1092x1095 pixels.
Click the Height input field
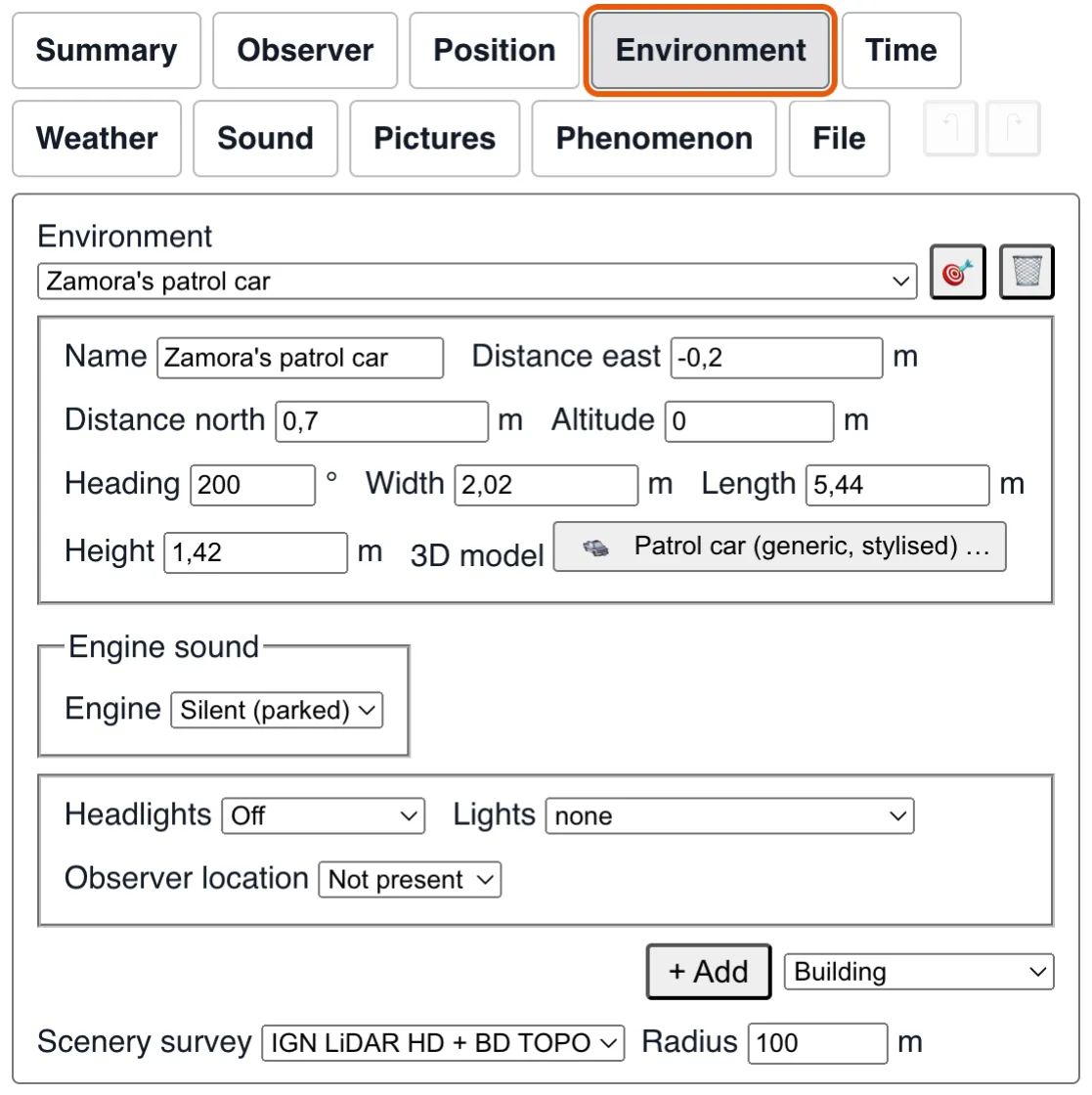255,553
